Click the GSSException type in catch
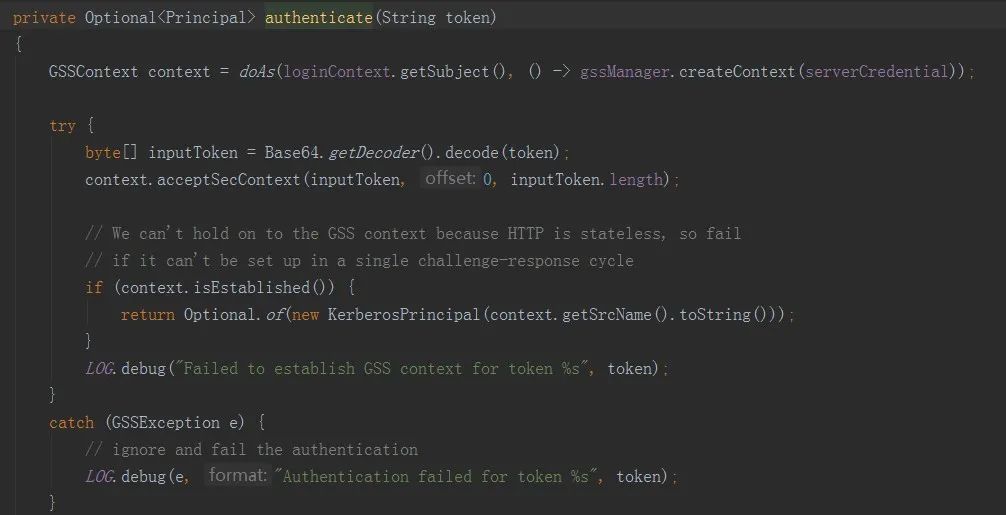Viewport: 1006px width, 515px height. (165, 423)
